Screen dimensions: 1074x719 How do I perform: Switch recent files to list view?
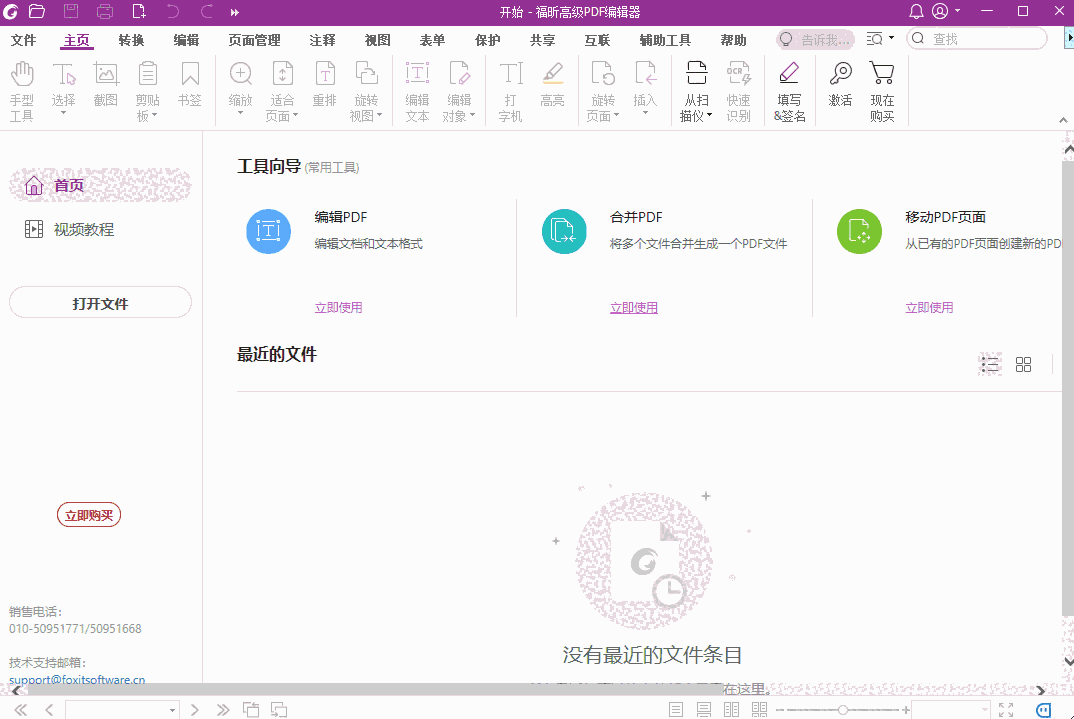click(990, 364)
